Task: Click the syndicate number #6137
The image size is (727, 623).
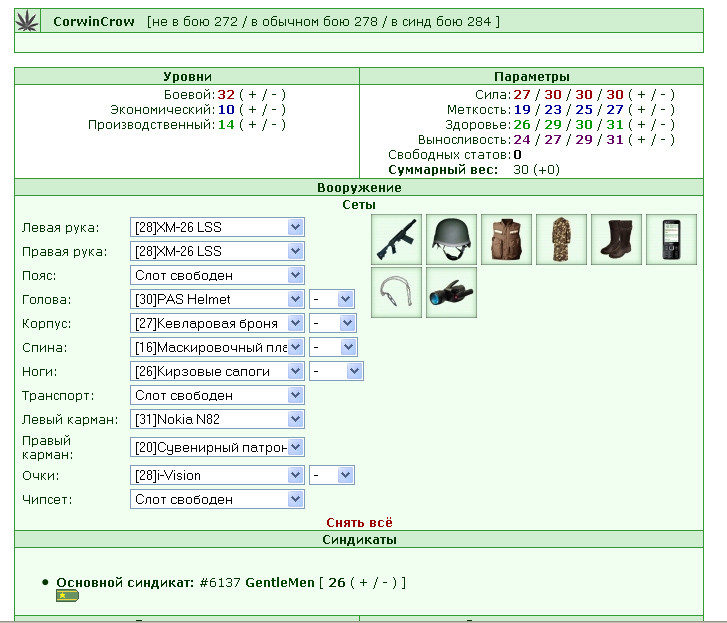Action: point(220,582)
